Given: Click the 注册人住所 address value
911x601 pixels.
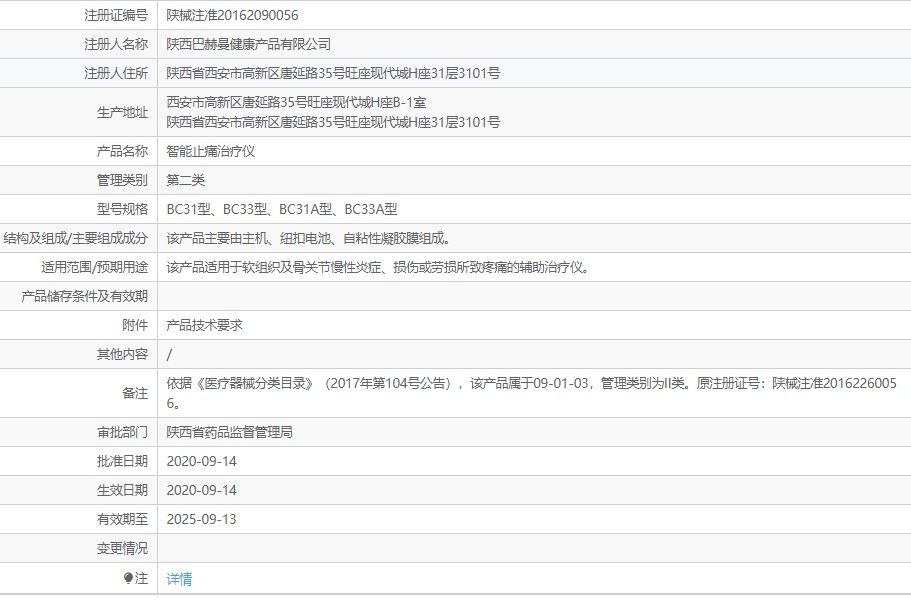Looking at the screenshot, I should pos(333,73).
